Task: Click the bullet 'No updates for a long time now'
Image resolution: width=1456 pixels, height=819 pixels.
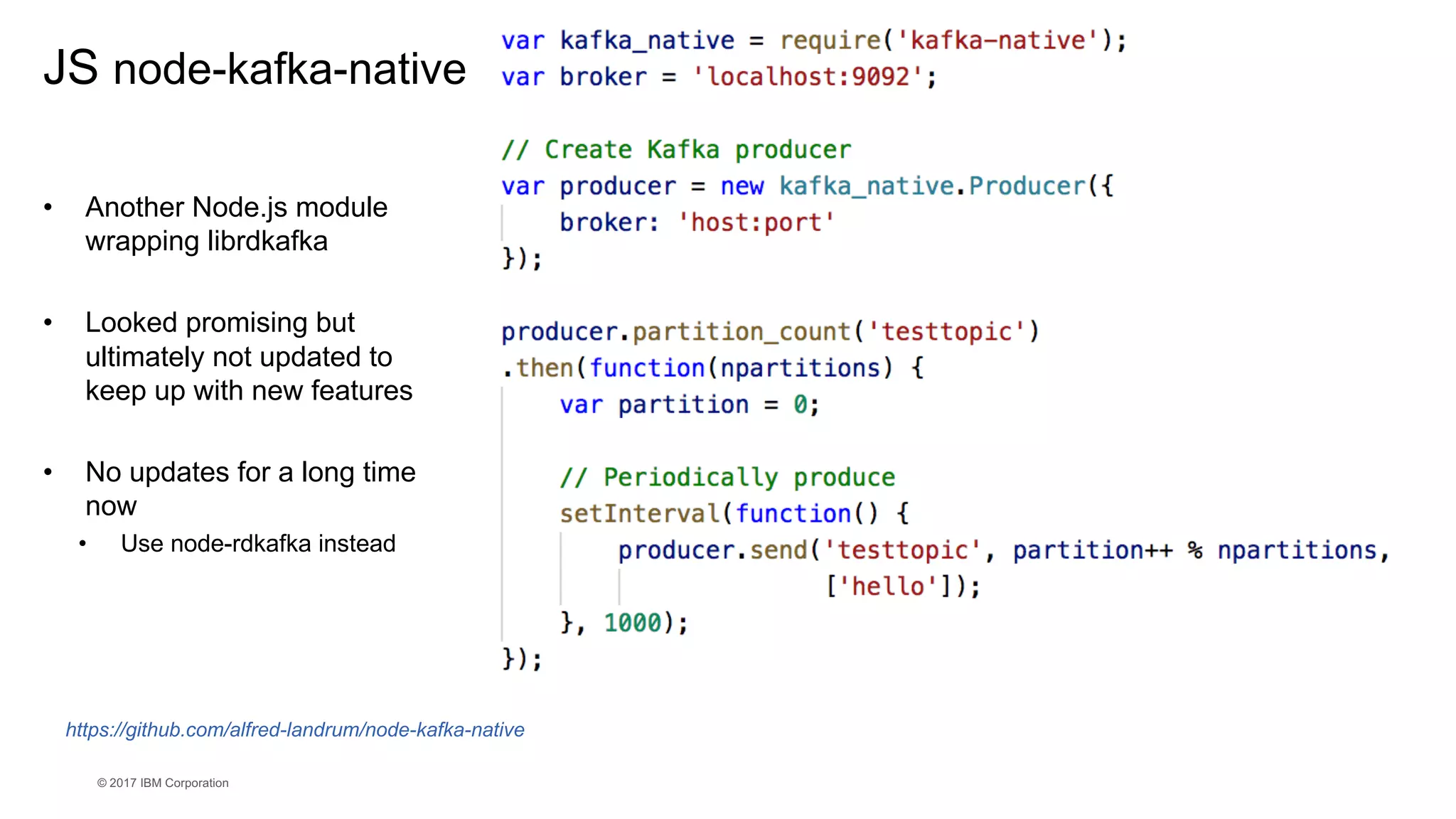Action: coord(250,488)
